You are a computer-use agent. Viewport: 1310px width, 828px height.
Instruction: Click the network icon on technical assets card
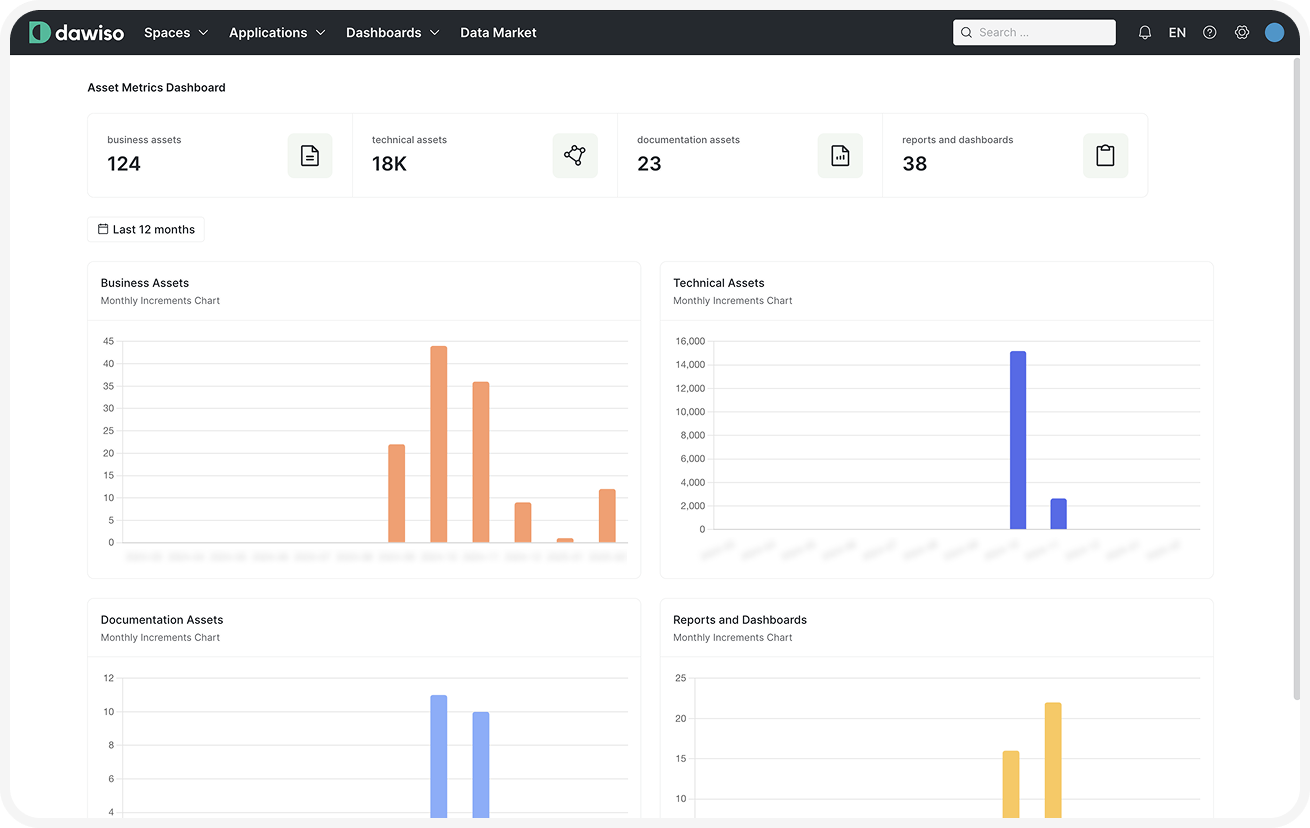(x=574, y=156)
